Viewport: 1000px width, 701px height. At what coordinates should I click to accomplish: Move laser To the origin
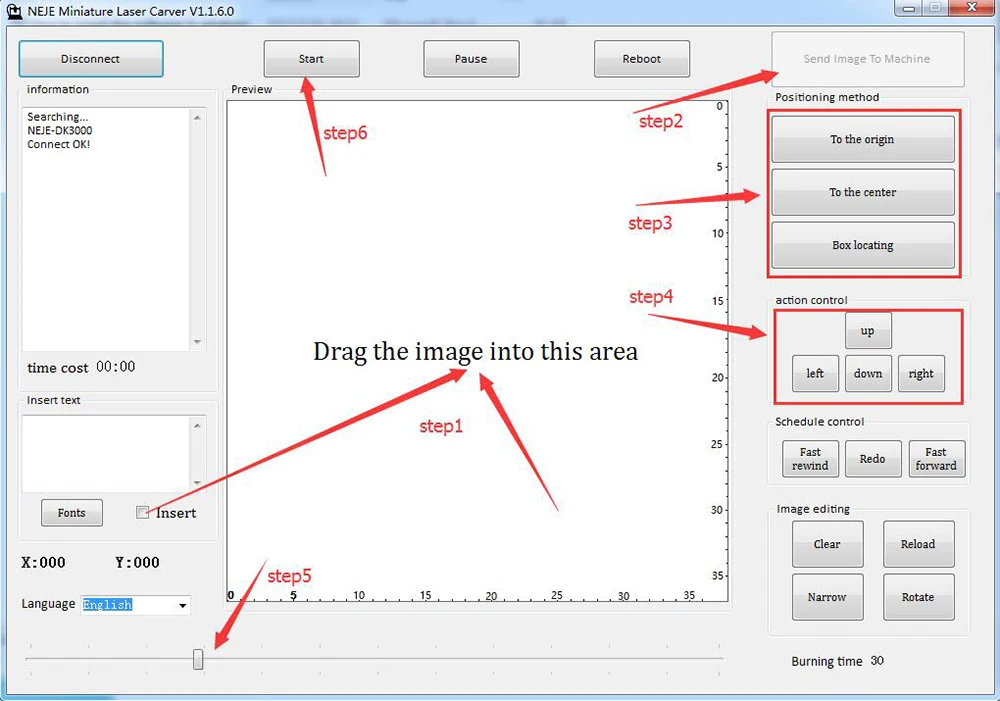point(863,139)
